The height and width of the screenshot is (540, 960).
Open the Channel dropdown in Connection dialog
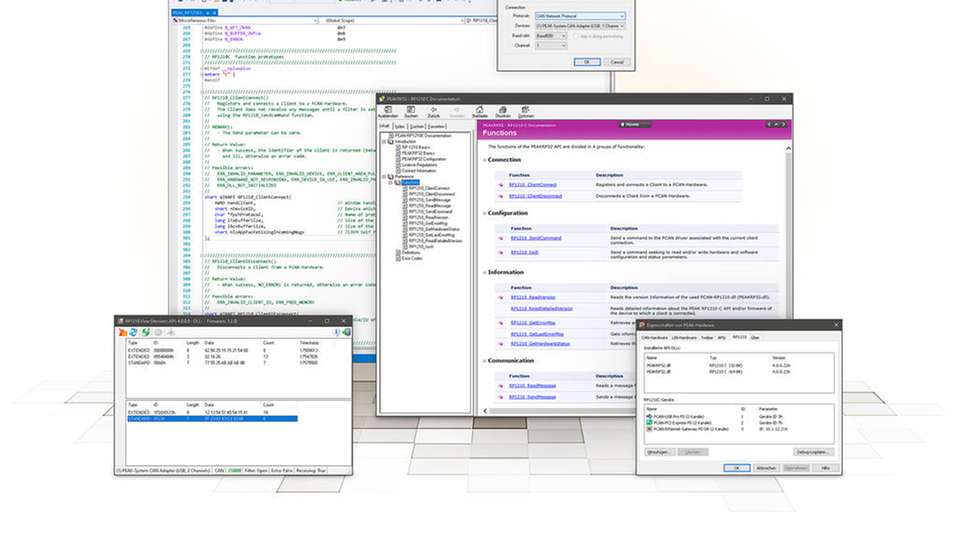[551, 45]
